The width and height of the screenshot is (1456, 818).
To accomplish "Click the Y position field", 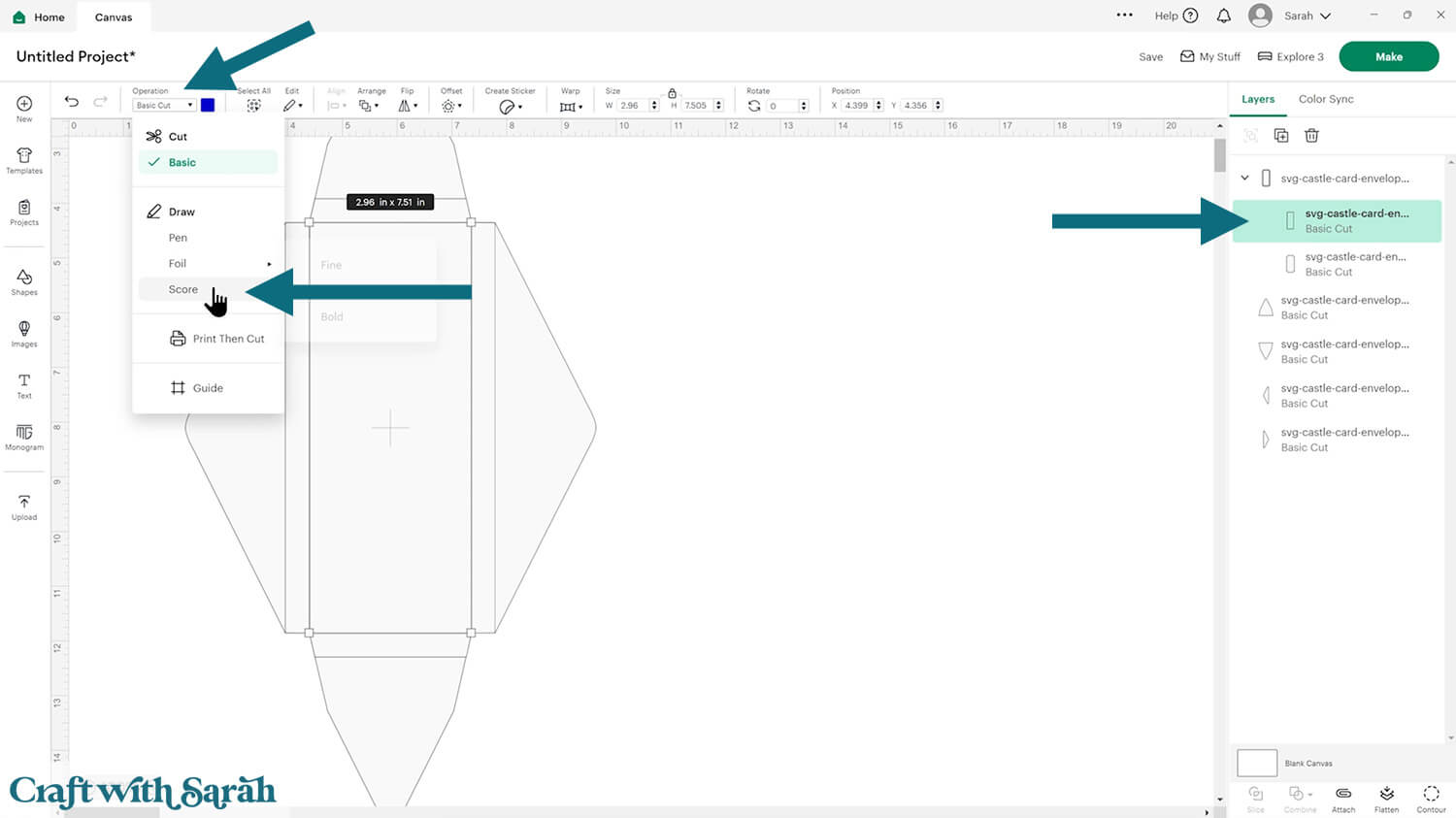I will pyautogui.click(x=916, y=106).
